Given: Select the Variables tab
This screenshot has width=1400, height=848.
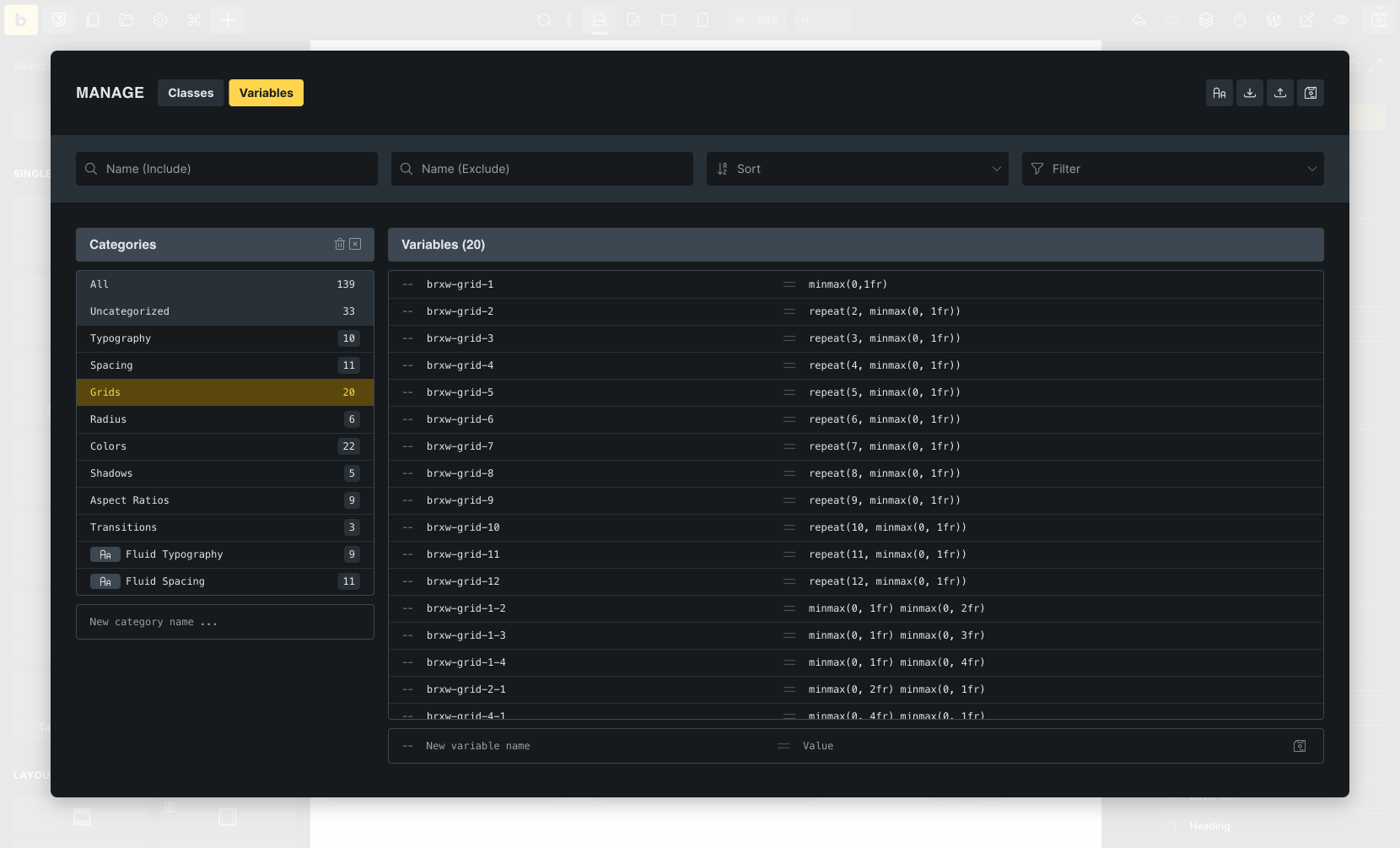Looking at the screenshot, I should tap(266, 93).
